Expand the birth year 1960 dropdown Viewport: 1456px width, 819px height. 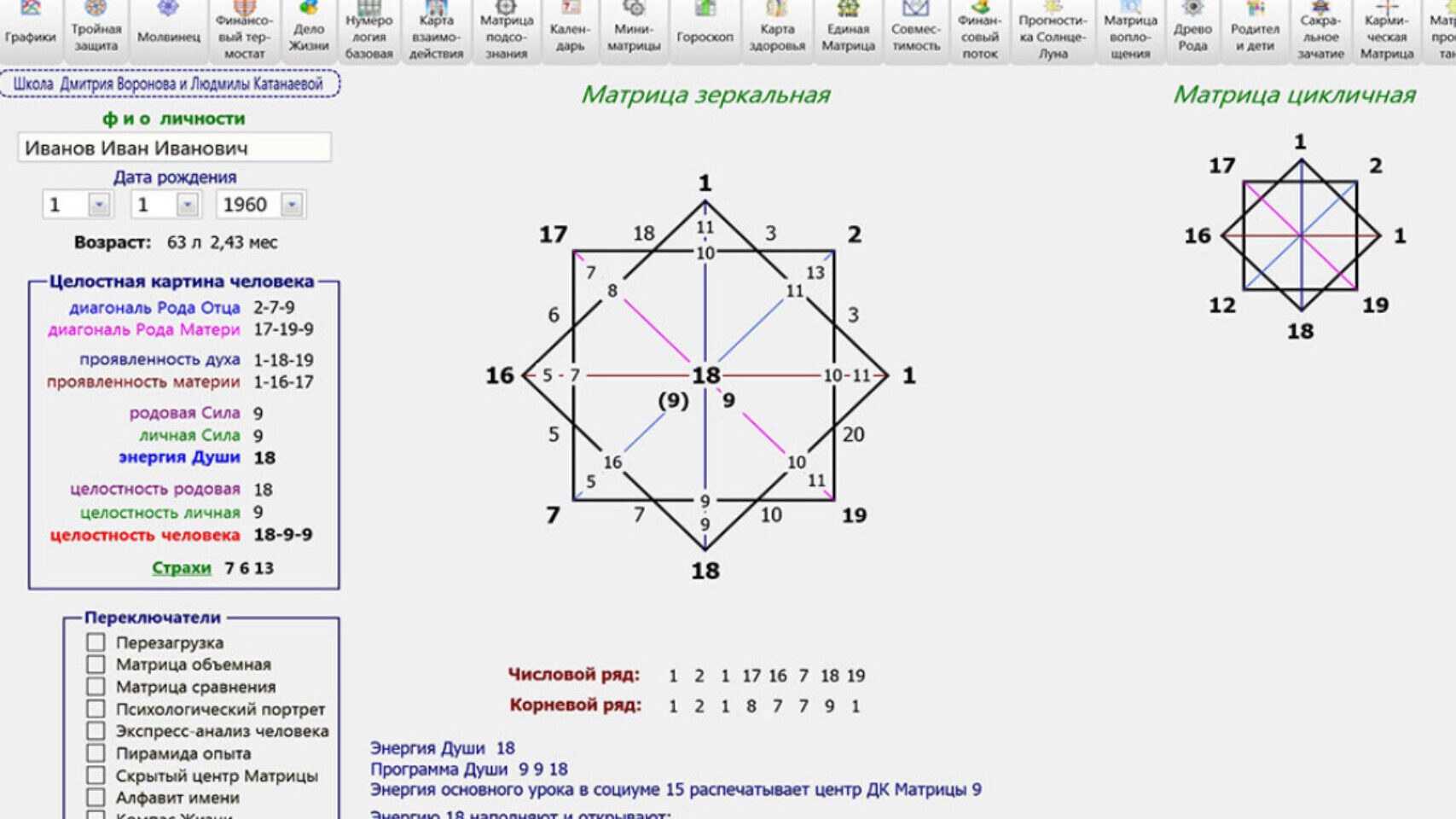coord(292,205)
